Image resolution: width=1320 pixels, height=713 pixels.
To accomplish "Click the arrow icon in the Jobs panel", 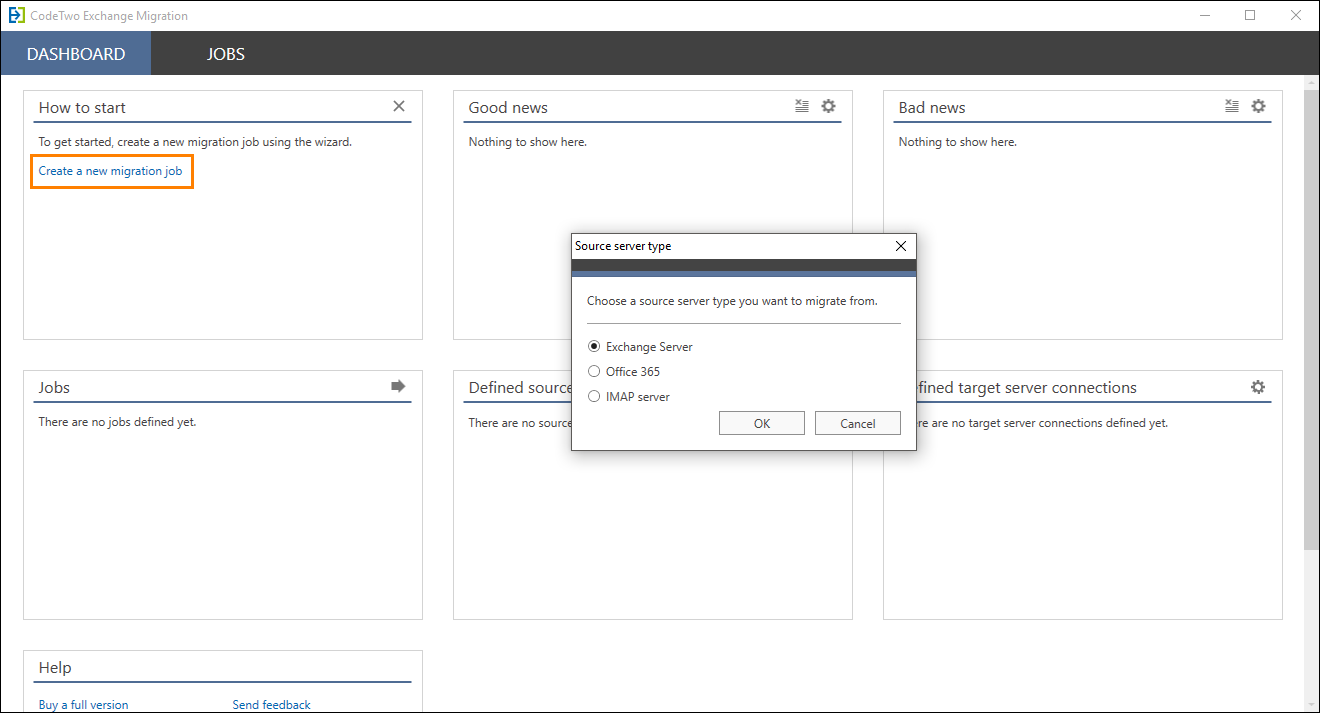I will pos(399,386).
